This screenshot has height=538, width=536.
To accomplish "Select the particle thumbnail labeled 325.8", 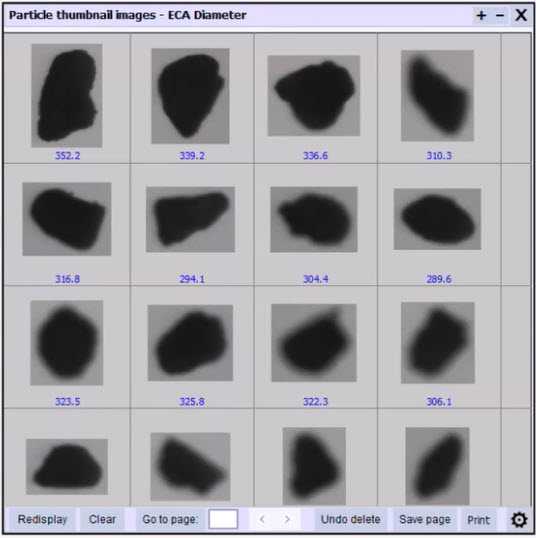I will pyautogui.click(x=190, y=343).
